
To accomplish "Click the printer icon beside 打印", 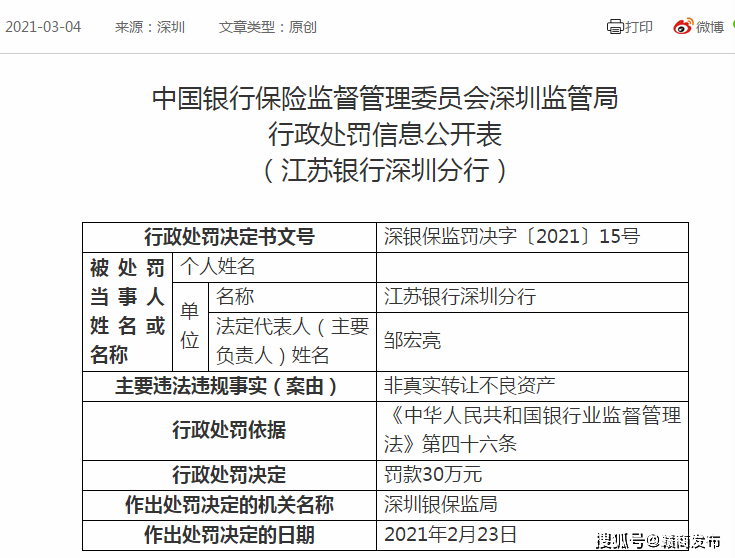I will (615, 27).
